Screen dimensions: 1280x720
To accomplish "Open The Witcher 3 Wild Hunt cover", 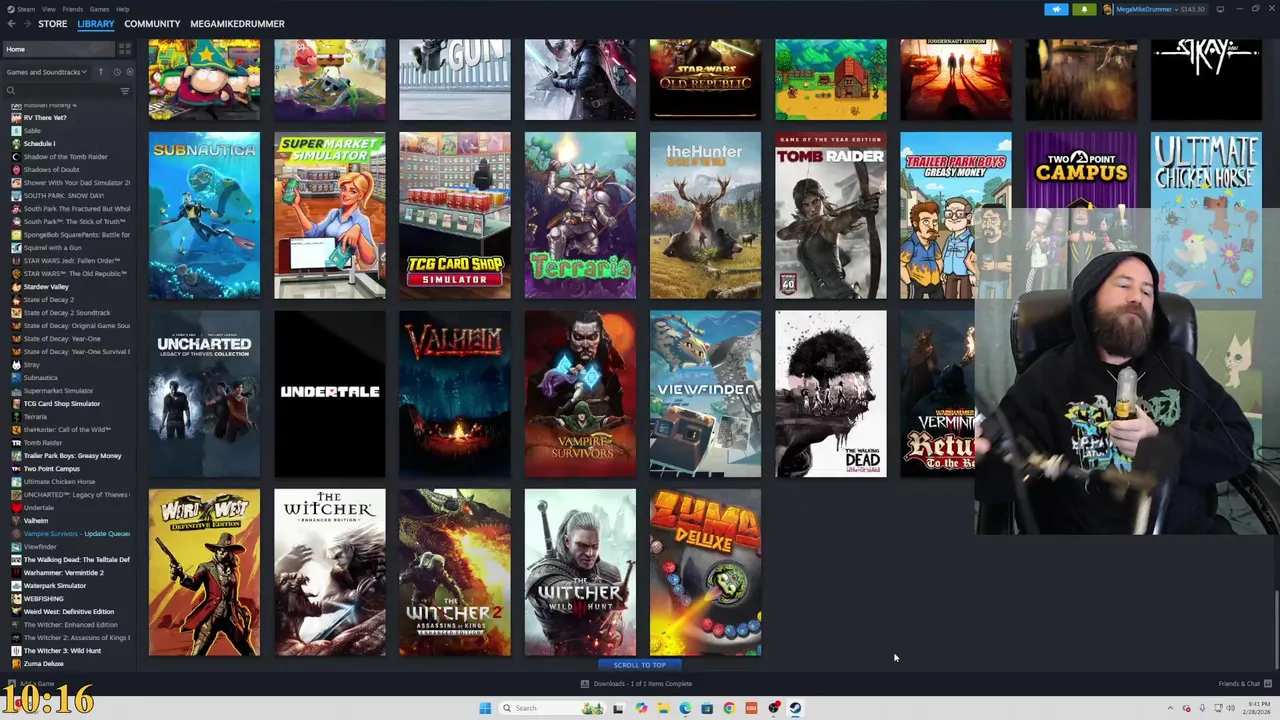I will pos(580,572).
